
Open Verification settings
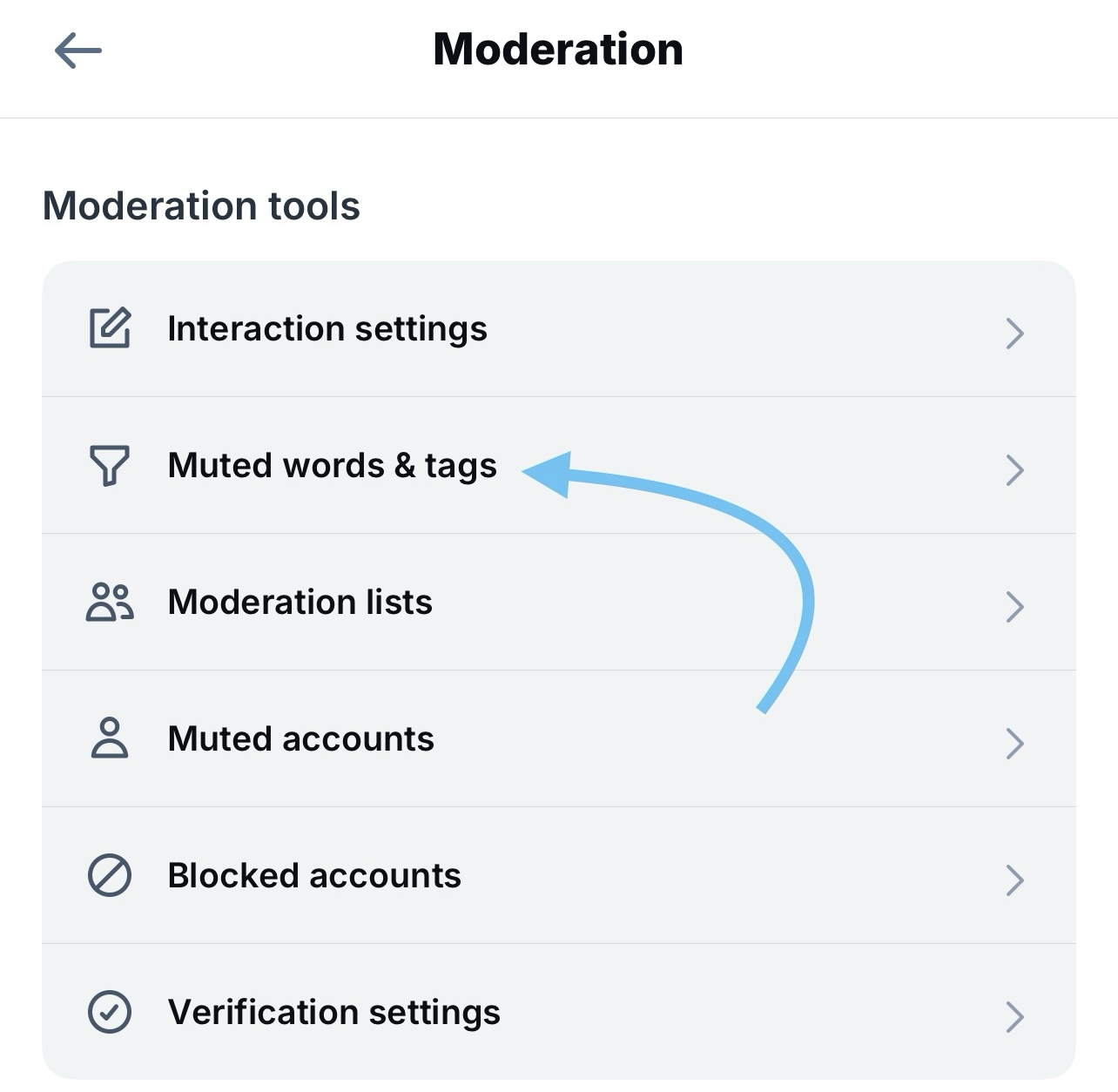(333, 1013)
